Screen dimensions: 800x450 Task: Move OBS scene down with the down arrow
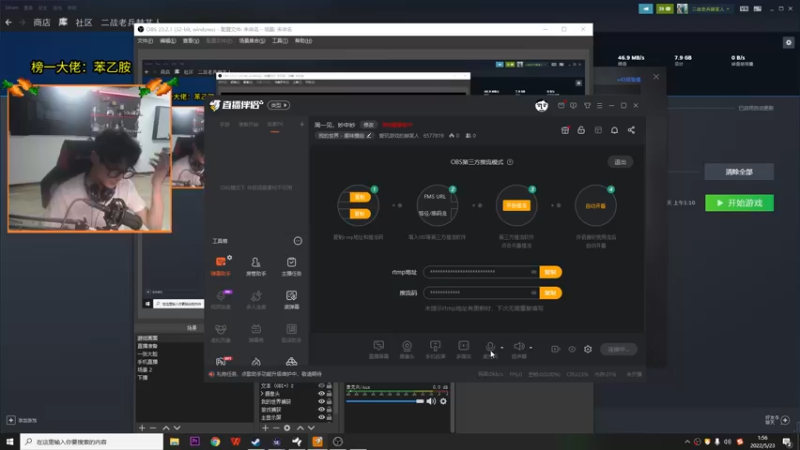(x=177, y=428)
